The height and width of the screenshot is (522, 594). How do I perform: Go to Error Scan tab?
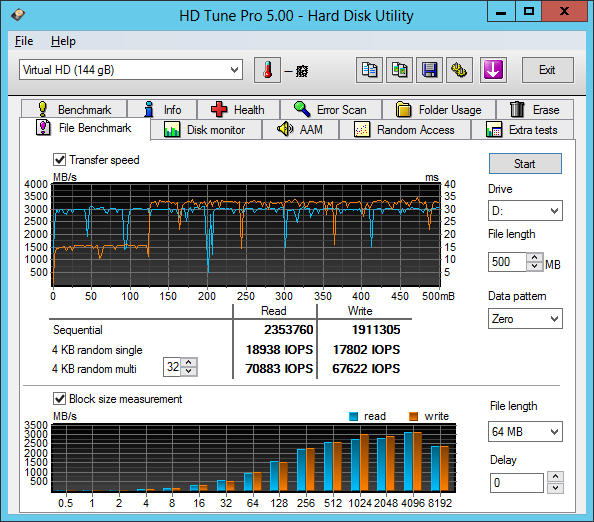click(331, 109)
